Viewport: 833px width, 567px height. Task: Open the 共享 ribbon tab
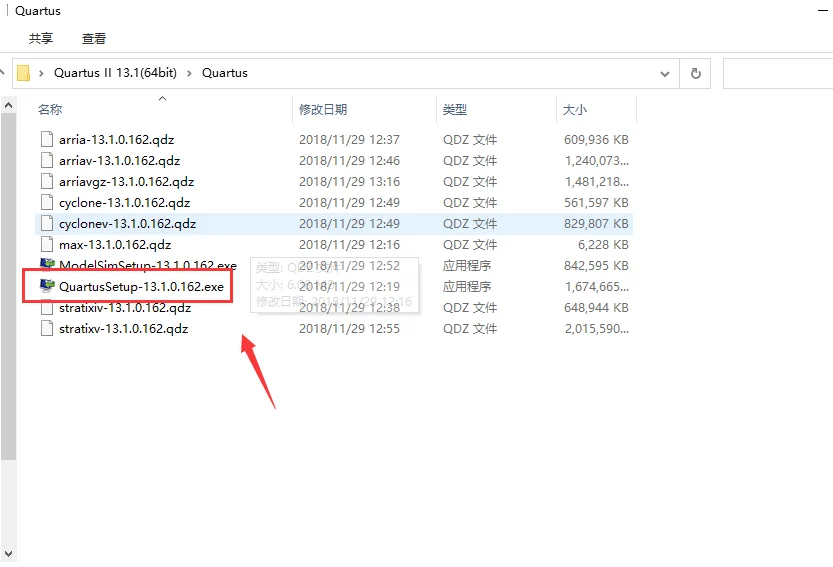click(41, 38)
